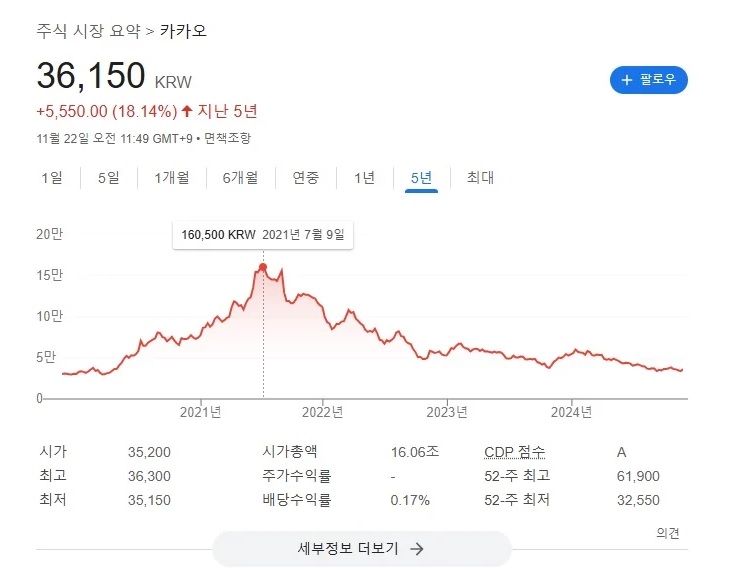
Task: Click the plus icon in follow button
Action: [x=627, y=80]
